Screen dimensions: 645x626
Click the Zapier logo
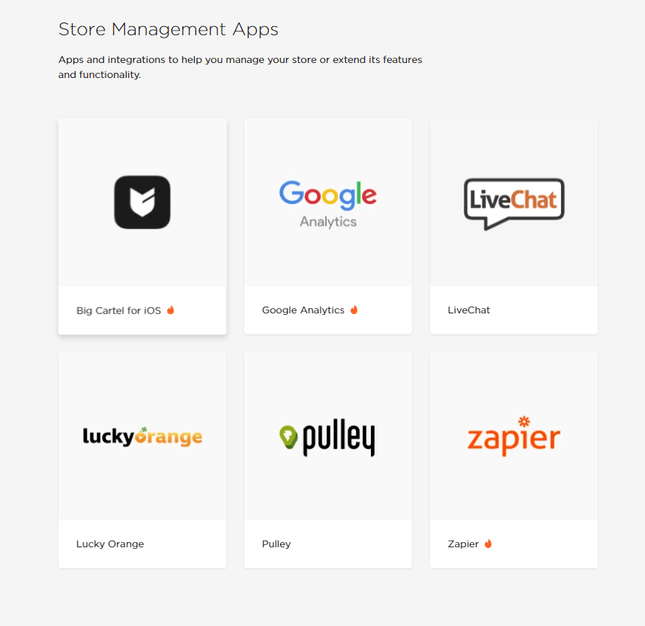coord(513,436)
